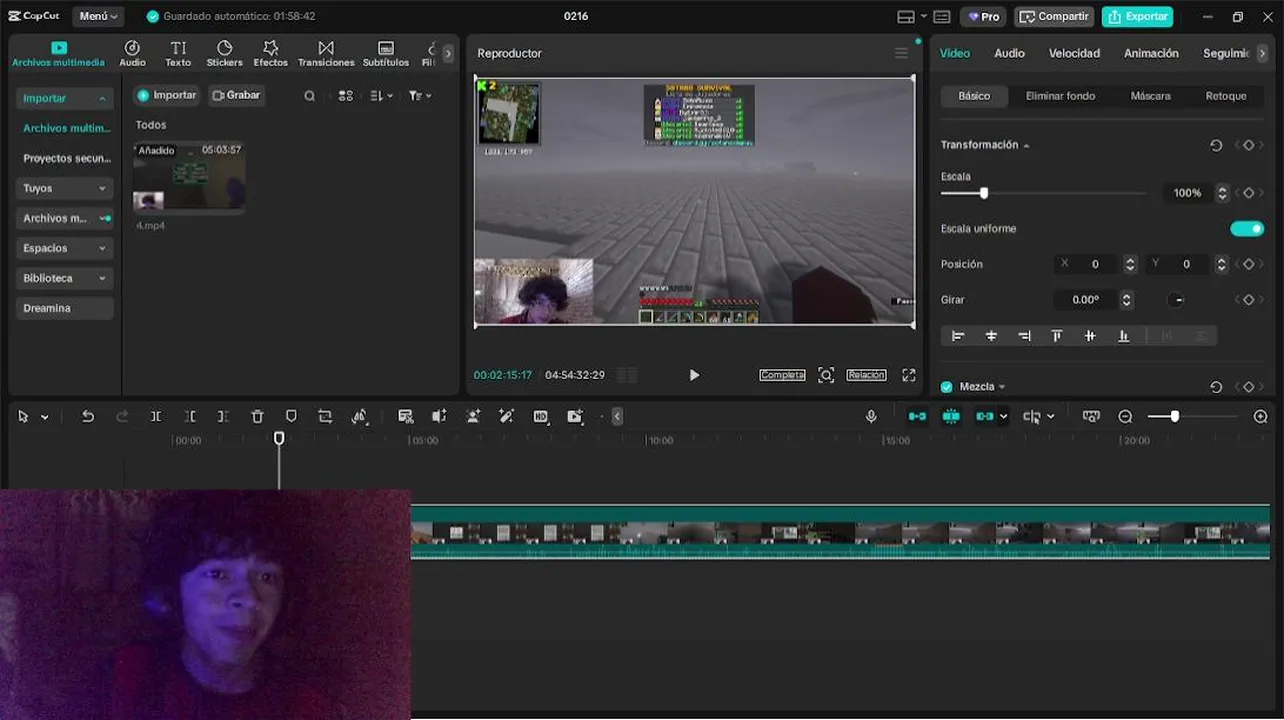Delete left of playhead trim tool
Screen dimensions: 1284x720
(190, 417)
